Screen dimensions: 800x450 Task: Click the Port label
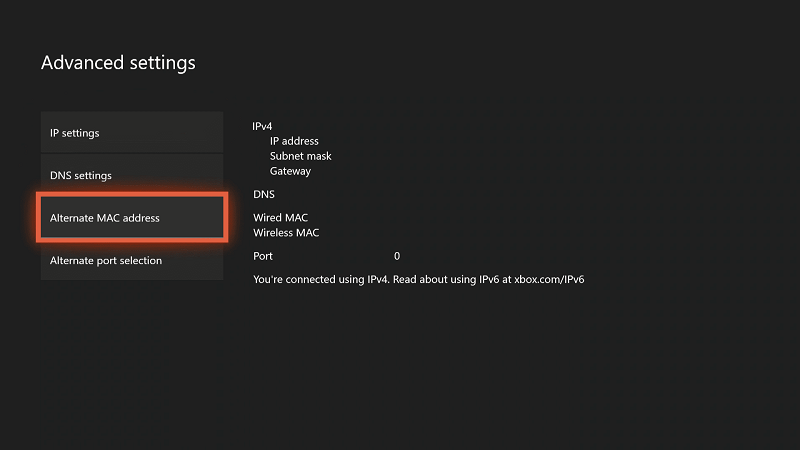pos(263,257)
